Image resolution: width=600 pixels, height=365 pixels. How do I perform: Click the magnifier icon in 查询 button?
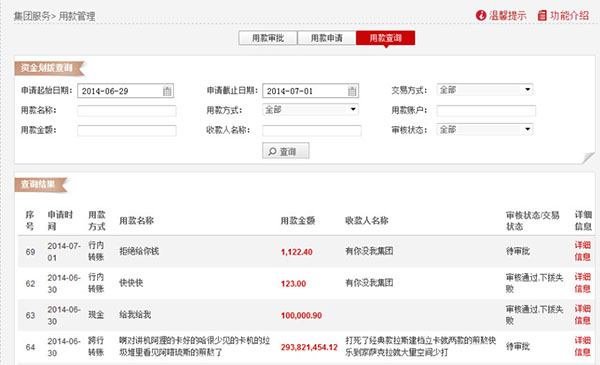[272, 152]
